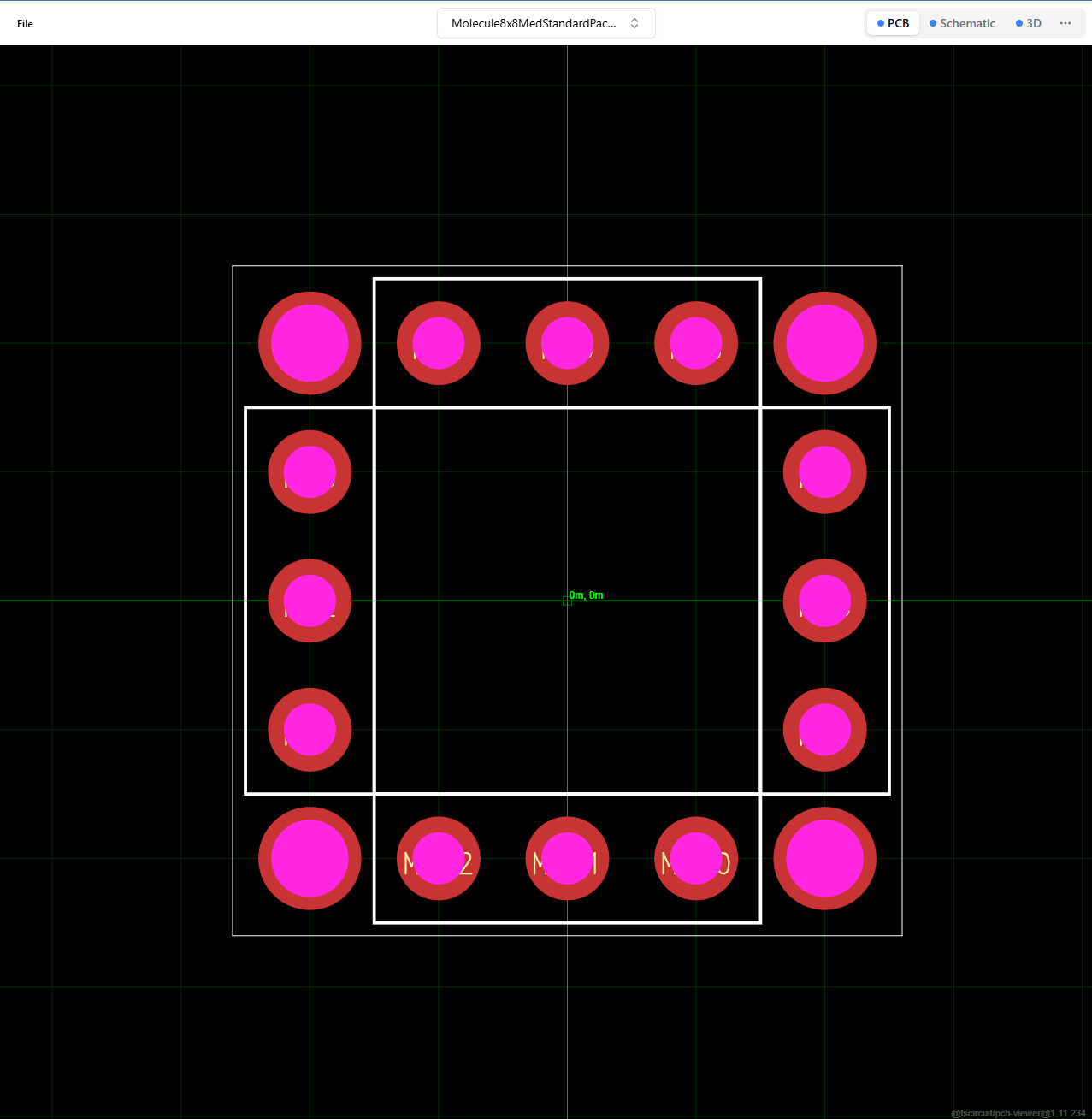Viewport: 1092px width, 1119px height.
Task: Click the '0m, 0m' origin coordinate label
Action: coord(586,595)
